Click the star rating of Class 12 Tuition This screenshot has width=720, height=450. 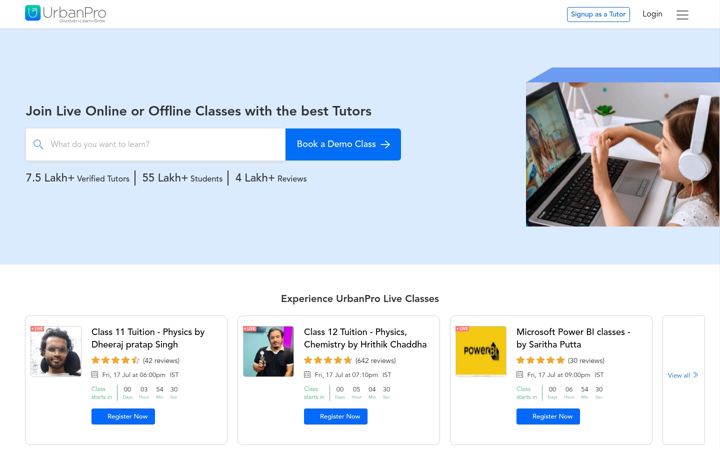(328, 360)
